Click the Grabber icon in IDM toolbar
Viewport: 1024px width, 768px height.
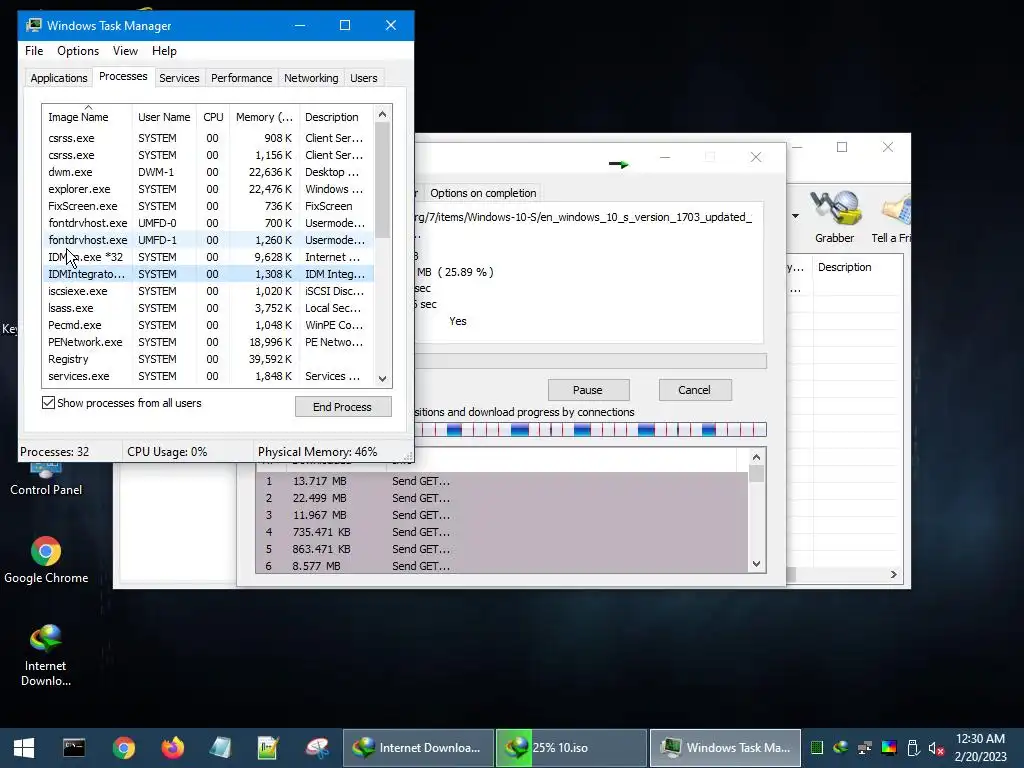tap(834, 217)
